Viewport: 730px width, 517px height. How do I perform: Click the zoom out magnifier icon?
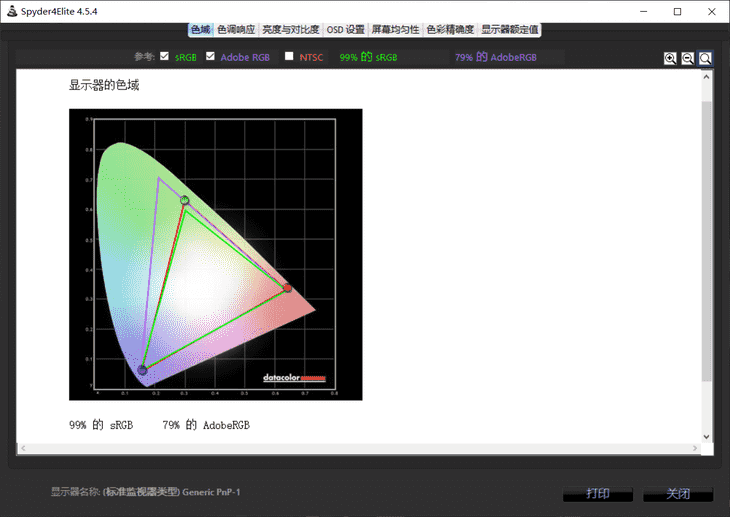pyautogui.click(x=688, y=58)
